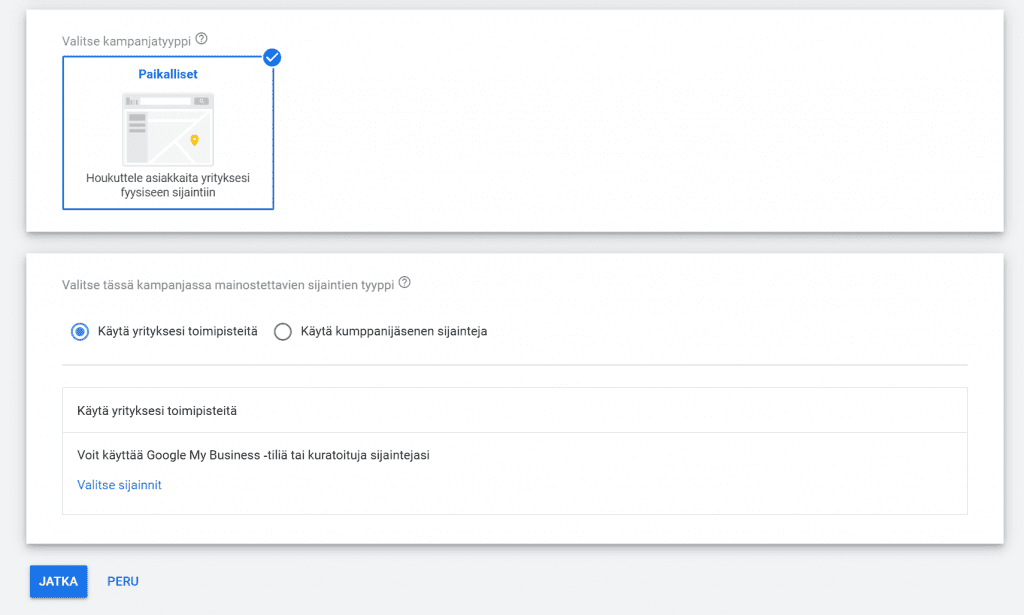Click the map illustration thumbnail
The height and width of the screenshot is (615, 1024).
click(x=168, y=129)
